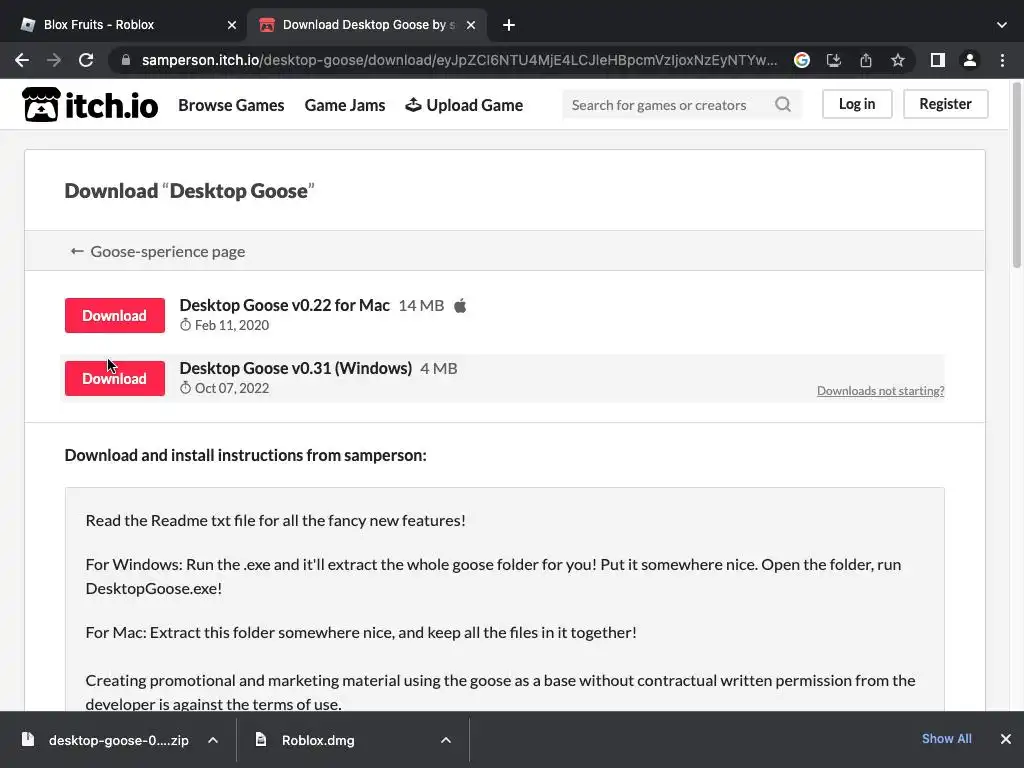Click the 14 MB file size text
The height and width of the screenshot is (768, 1024).
pyautogui.click(x=421, y=306)
